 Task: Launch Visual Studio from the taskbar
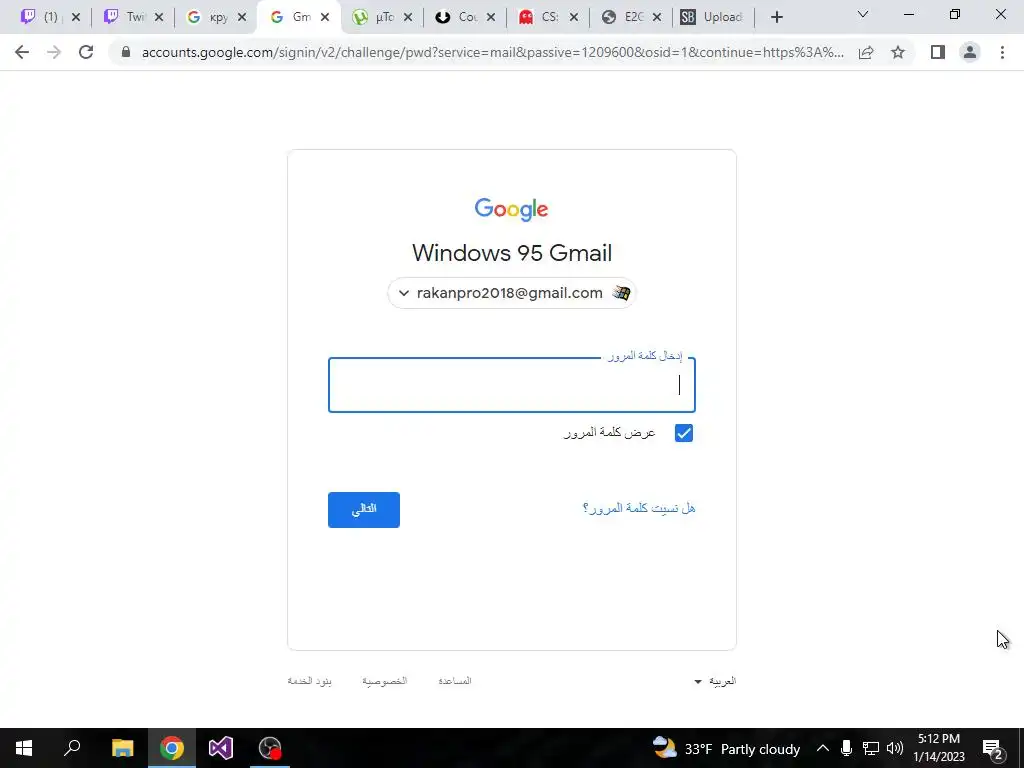tap(221, 748)
